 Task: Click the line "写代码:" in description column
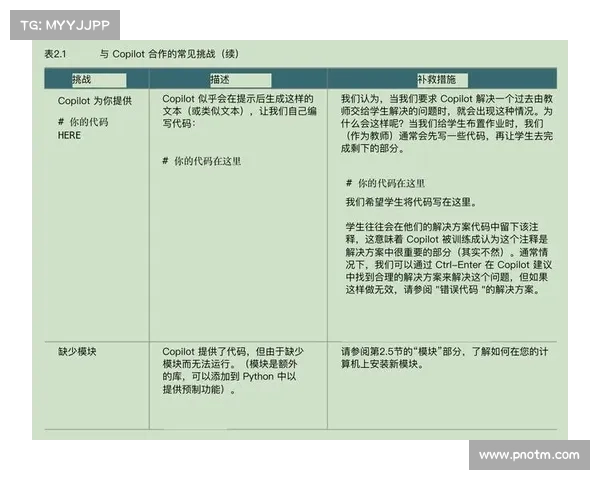click(x=179, y=124)
